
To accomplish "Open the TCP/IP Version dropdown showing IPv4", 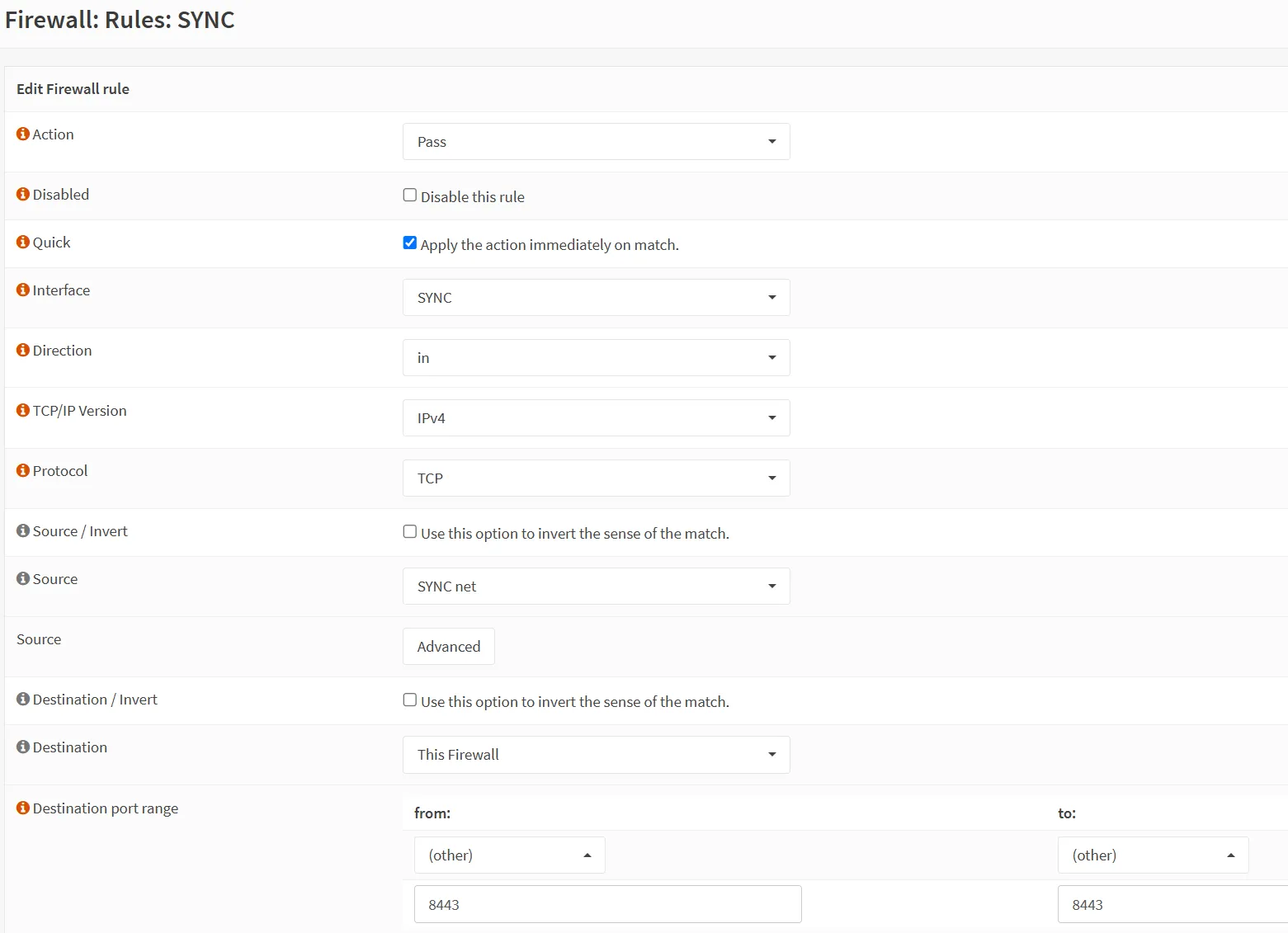I will click(x=596, y=417).
